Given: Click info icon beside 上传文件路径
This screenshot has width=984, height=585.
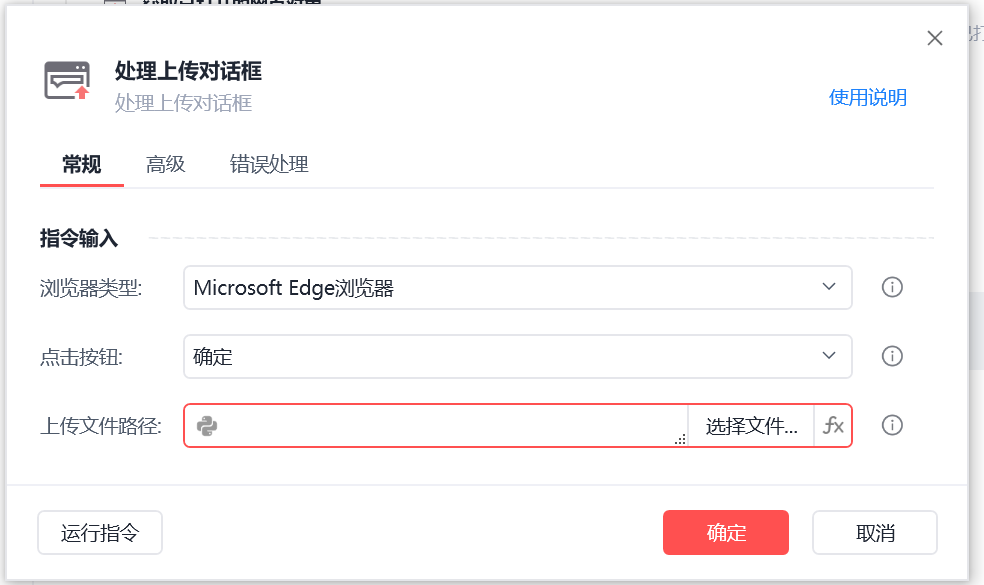Looking at the screenshot, I should [892, 425].
